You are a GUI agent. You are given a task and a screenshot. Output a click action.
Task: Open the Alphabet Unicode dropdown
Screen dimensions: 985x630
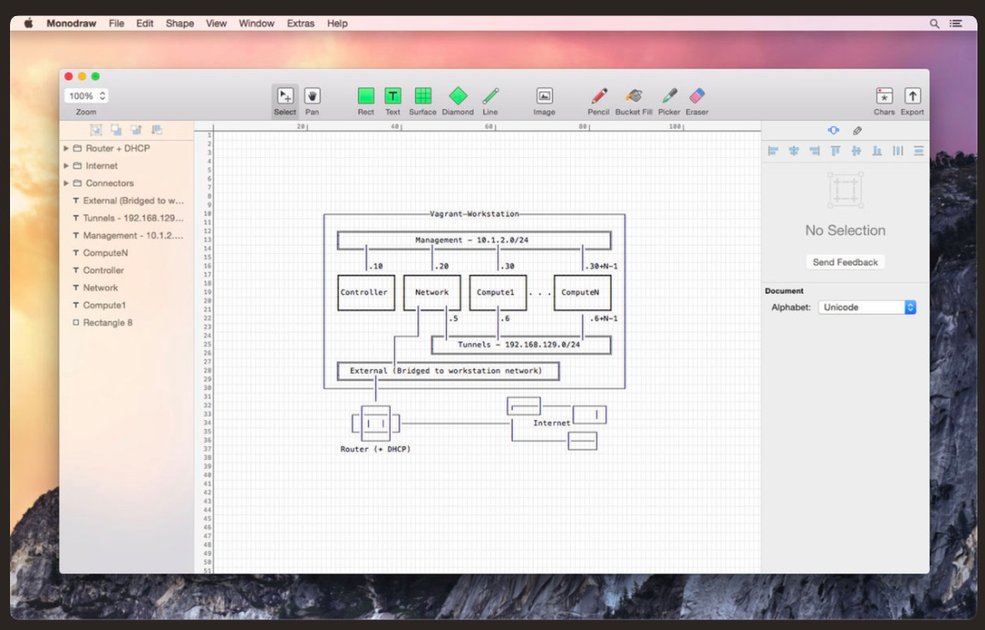868,307
